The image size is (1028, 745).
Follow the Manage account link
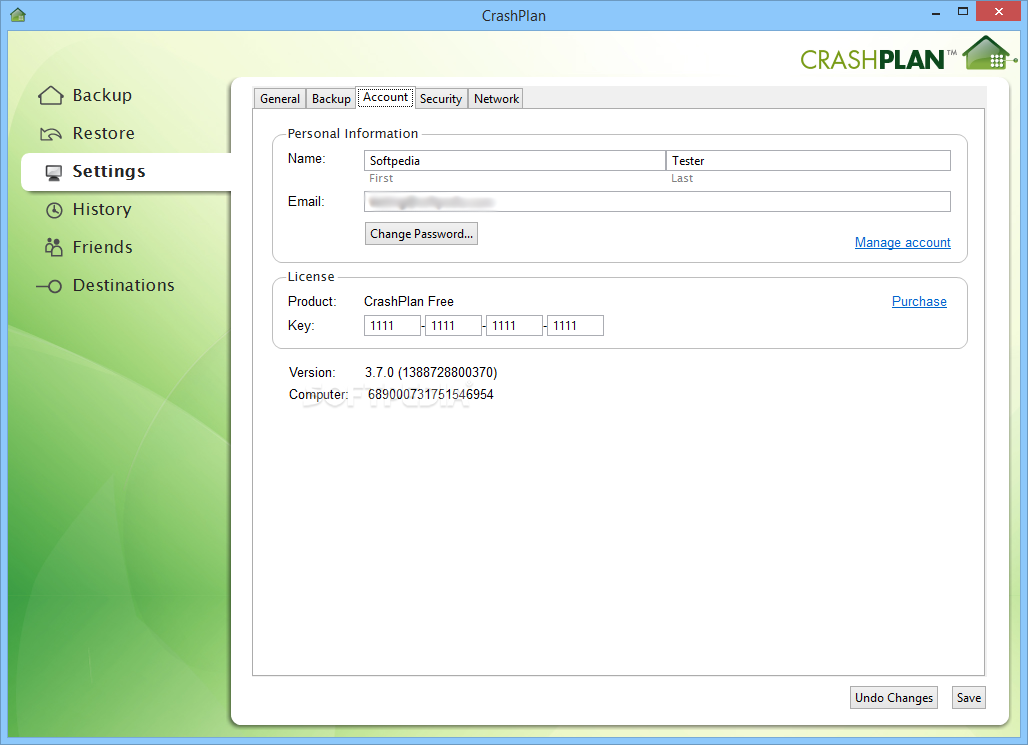tap(902, 243)
